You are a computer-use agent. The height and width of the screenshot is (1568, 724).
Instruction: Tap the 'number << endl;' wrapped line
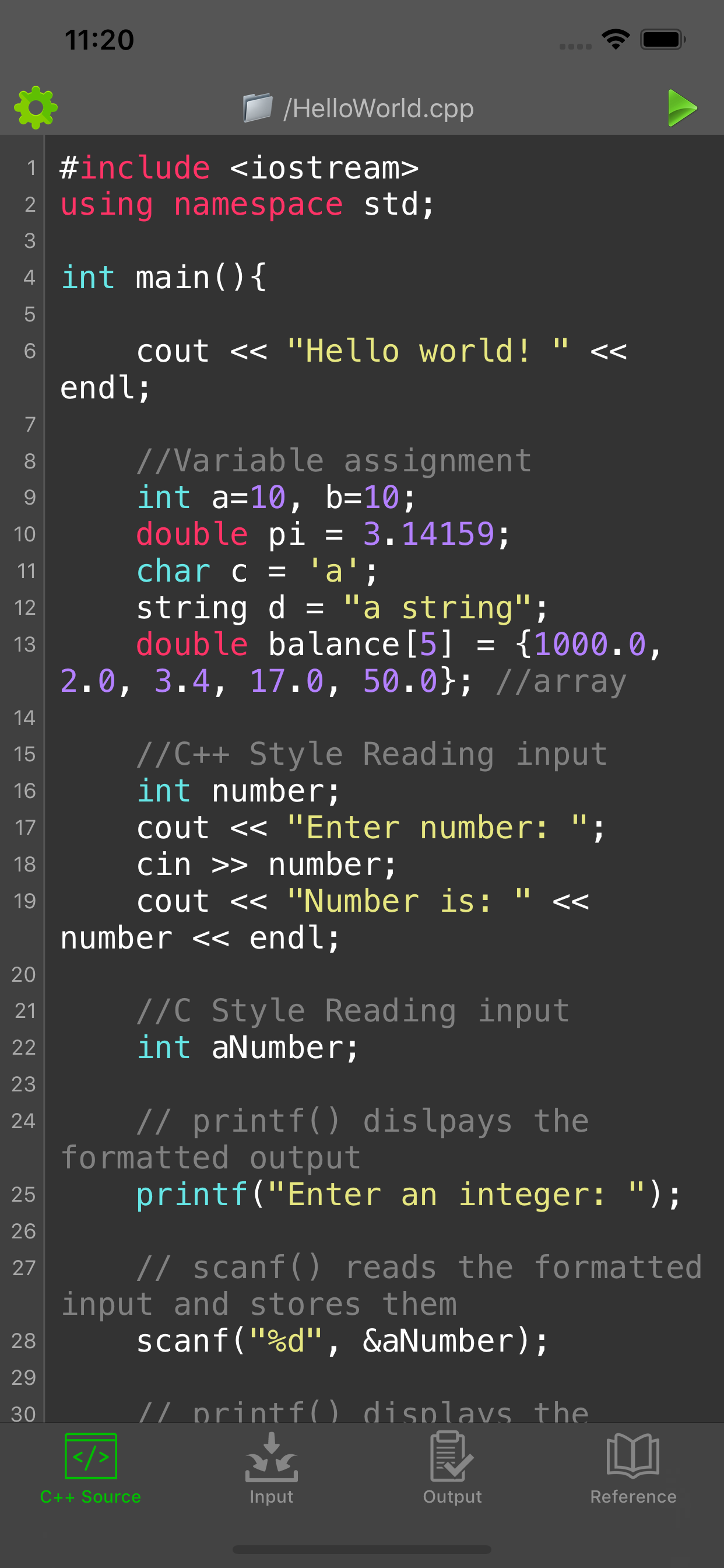(x=200, y=937)
